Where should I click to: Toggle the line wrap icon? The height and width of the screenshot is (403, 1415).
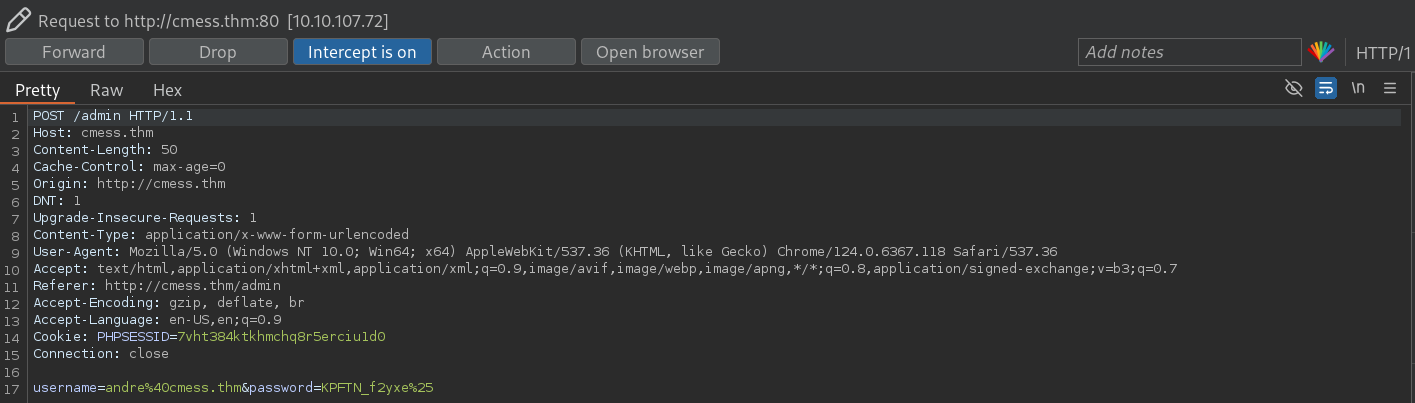coord(1326,88)
